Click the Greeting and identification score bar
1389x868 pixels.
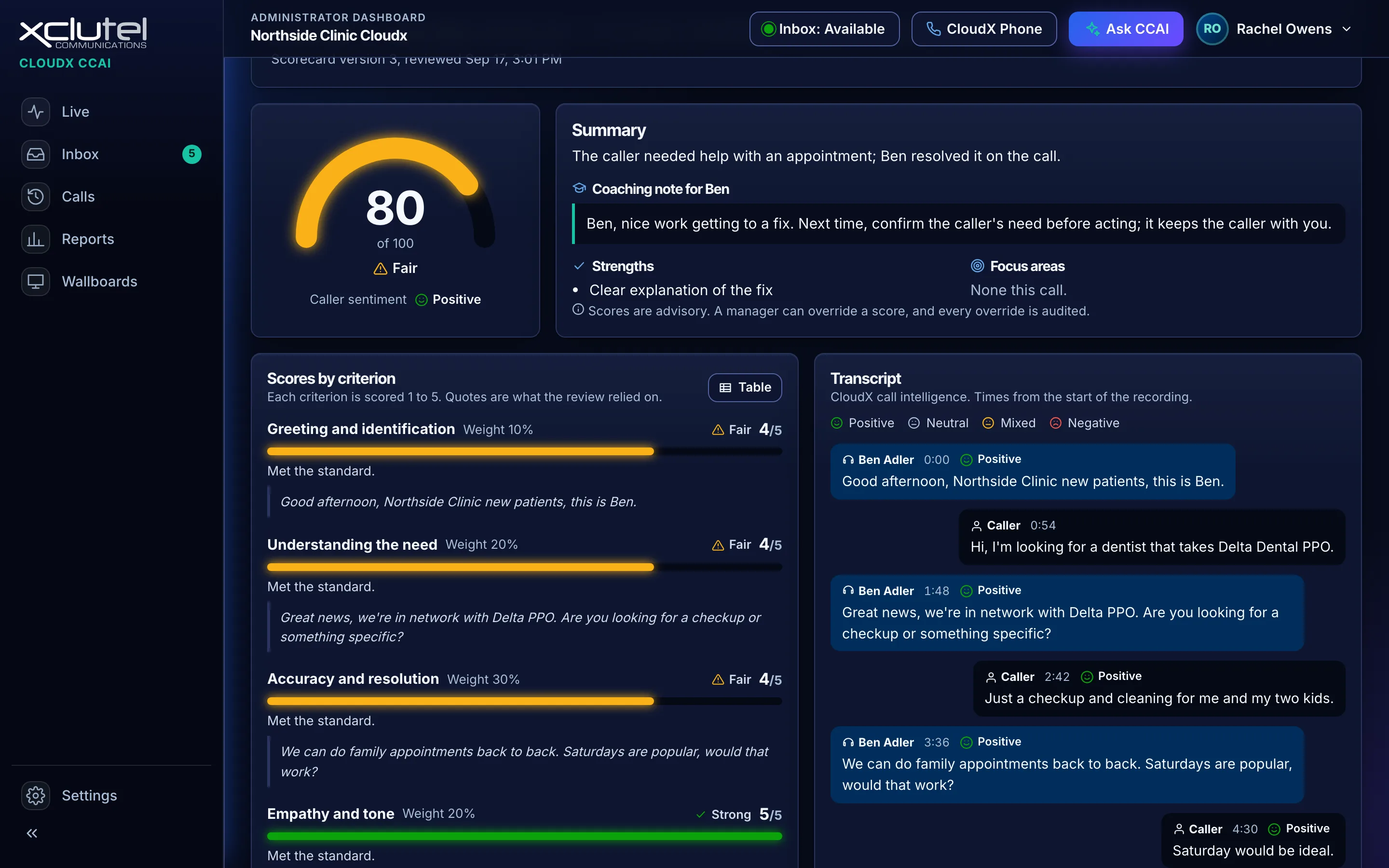[x=524, y=451]
